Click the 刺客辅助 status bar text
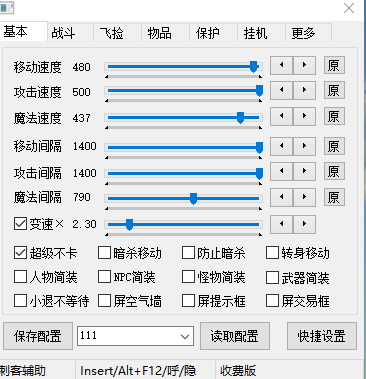 23,371
